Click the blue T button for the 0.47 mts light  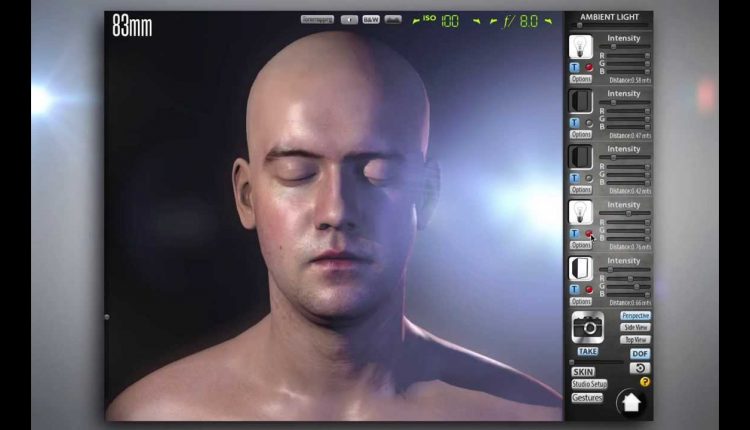(x=575, y=123)
